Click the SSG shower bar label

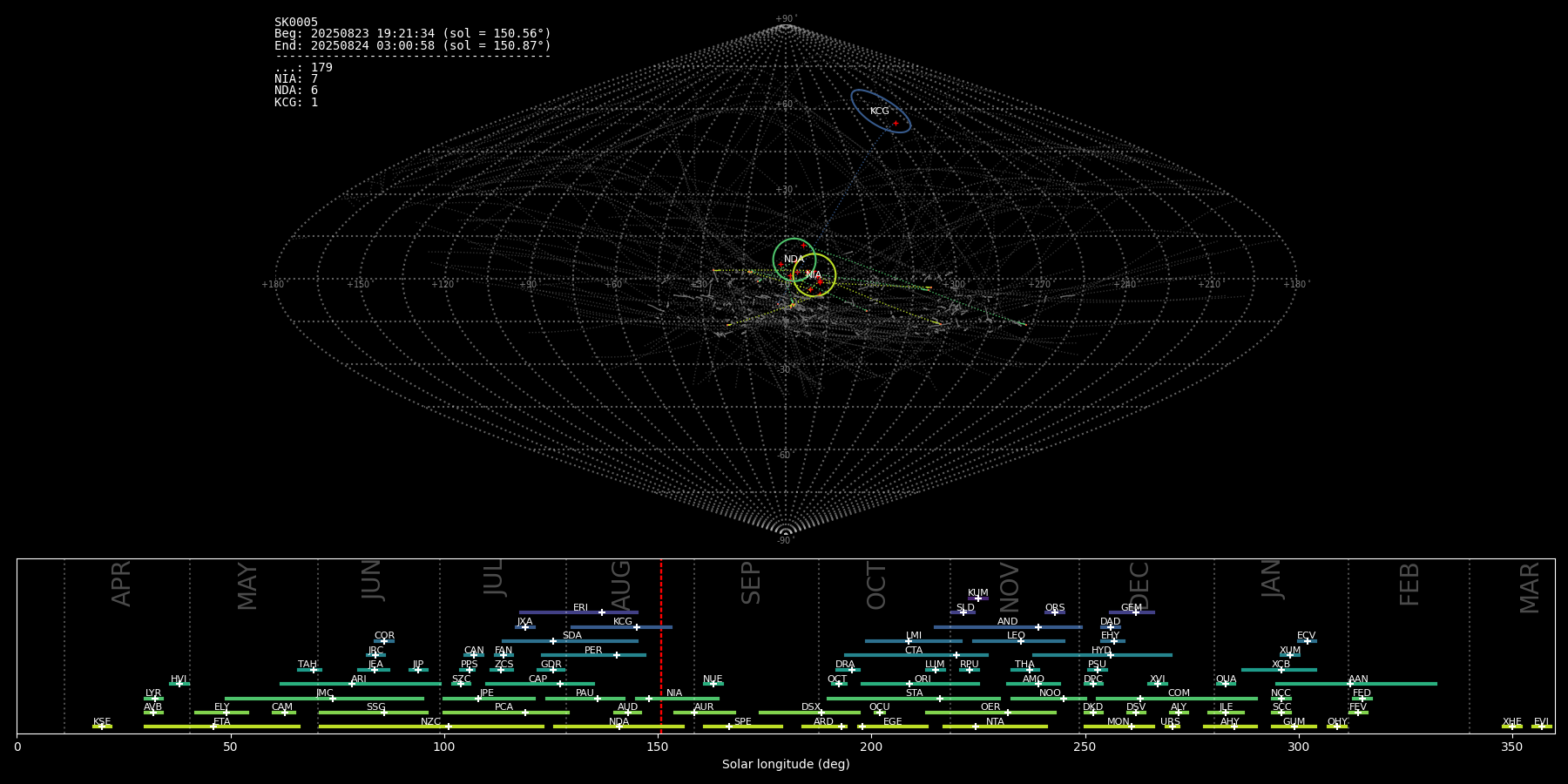(375, 707)
